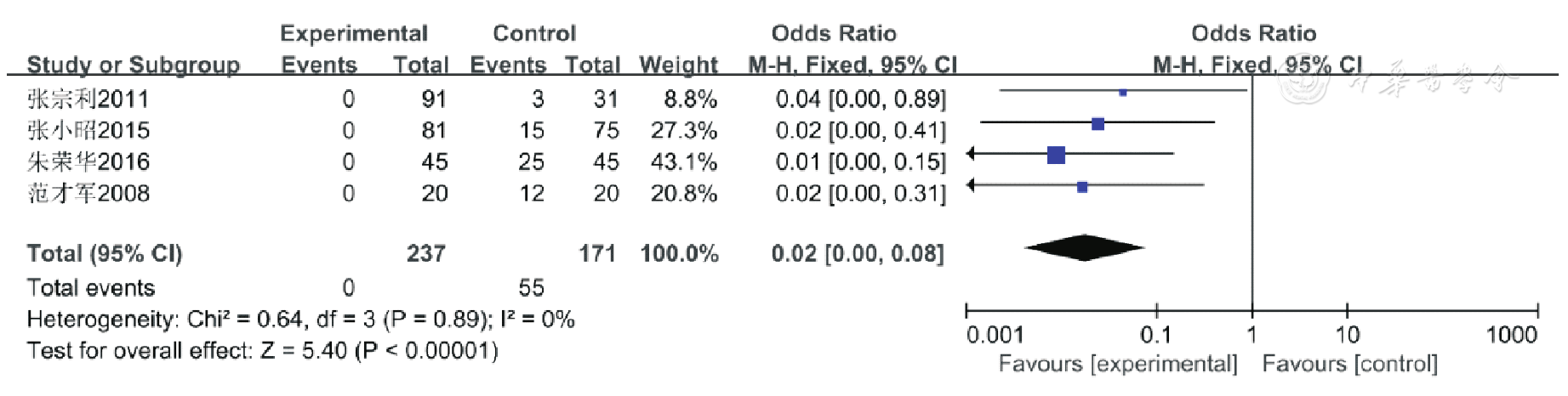Click the 'Study or Subgroup' column header
The height and width of the screenshot is (396, 1568).
(x=133, y=65)
